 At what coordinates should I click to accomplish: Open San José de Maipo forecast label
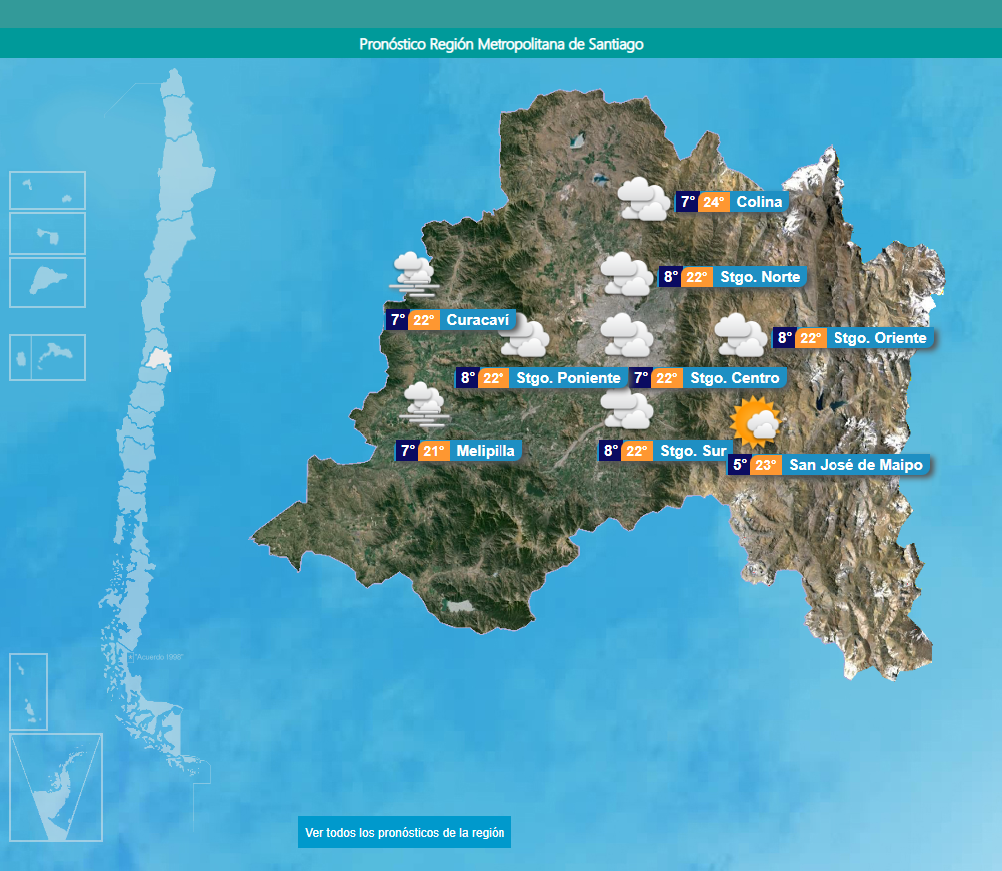point(855,465)
